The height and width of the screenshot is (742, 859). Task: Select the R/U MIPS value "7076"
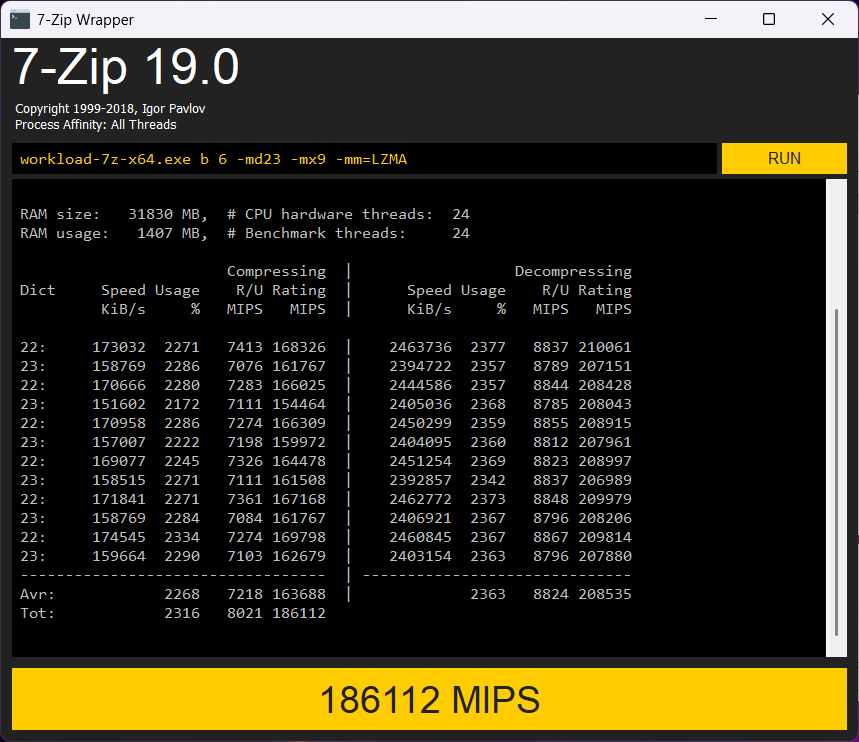[245, 366]
